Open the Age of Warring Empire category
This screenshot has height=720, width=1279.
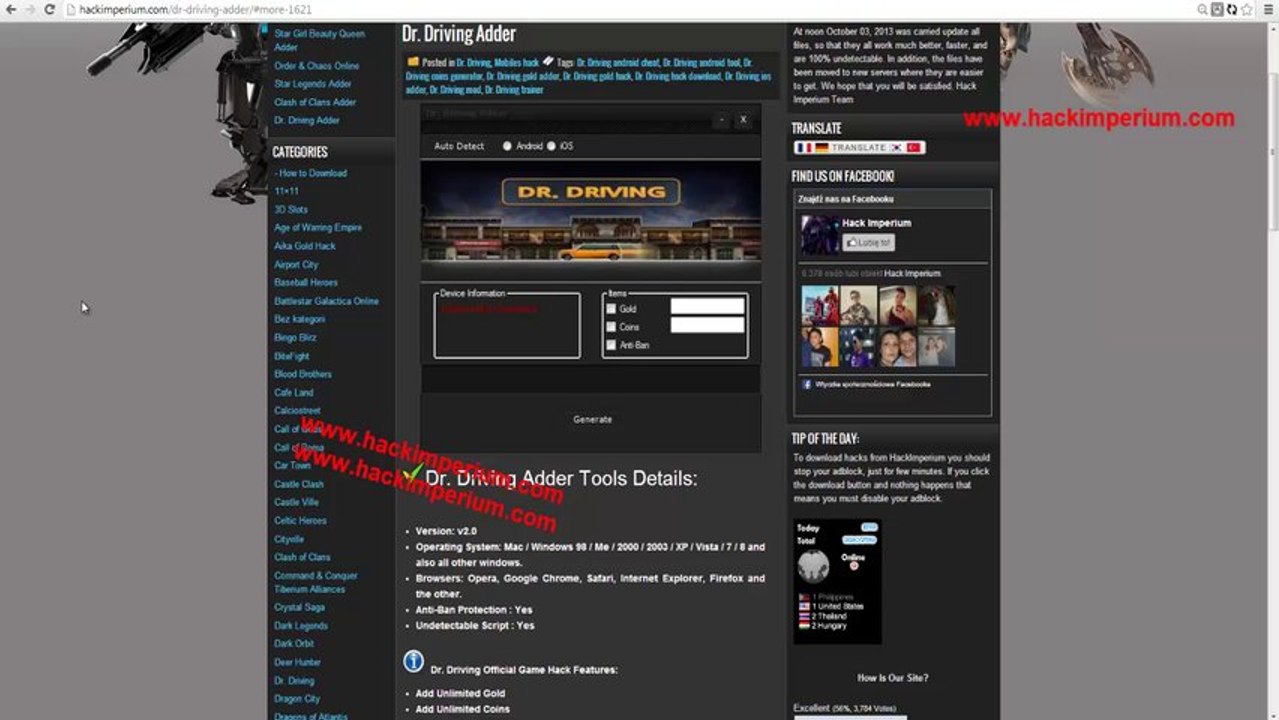click(318, 228)
